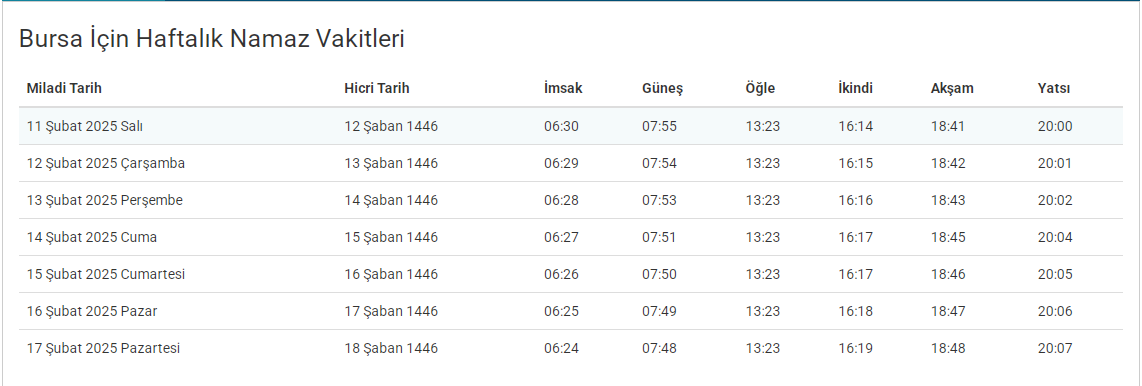The image size is (1142, 386).
Task: Click the Bursa İçin Haftalık Namaz Vakitleri heading
Action: click(x=211, y=39)
